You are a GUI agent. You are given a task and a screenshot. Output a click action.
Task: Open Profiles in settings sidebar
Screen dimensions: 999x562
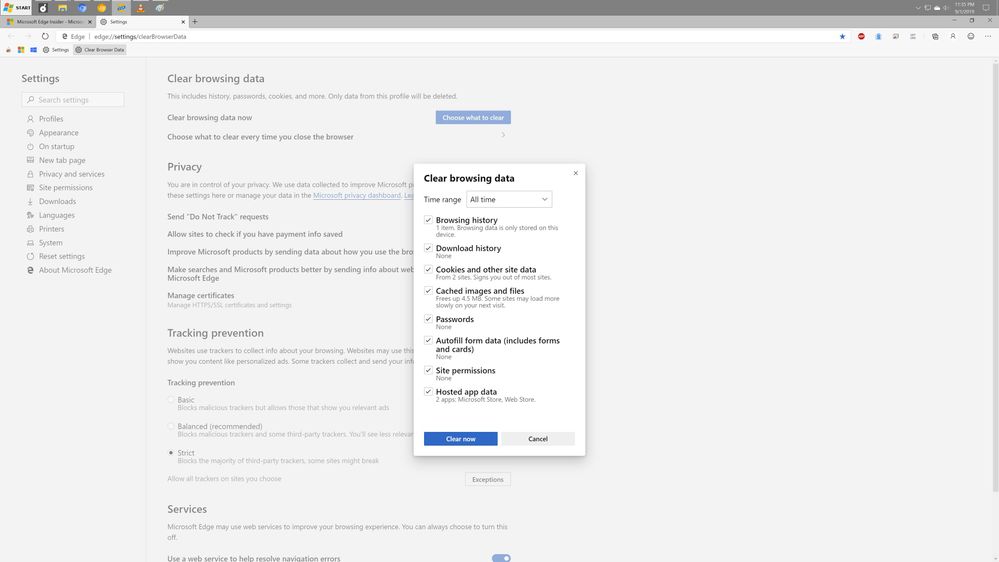[x=51, y=119]
